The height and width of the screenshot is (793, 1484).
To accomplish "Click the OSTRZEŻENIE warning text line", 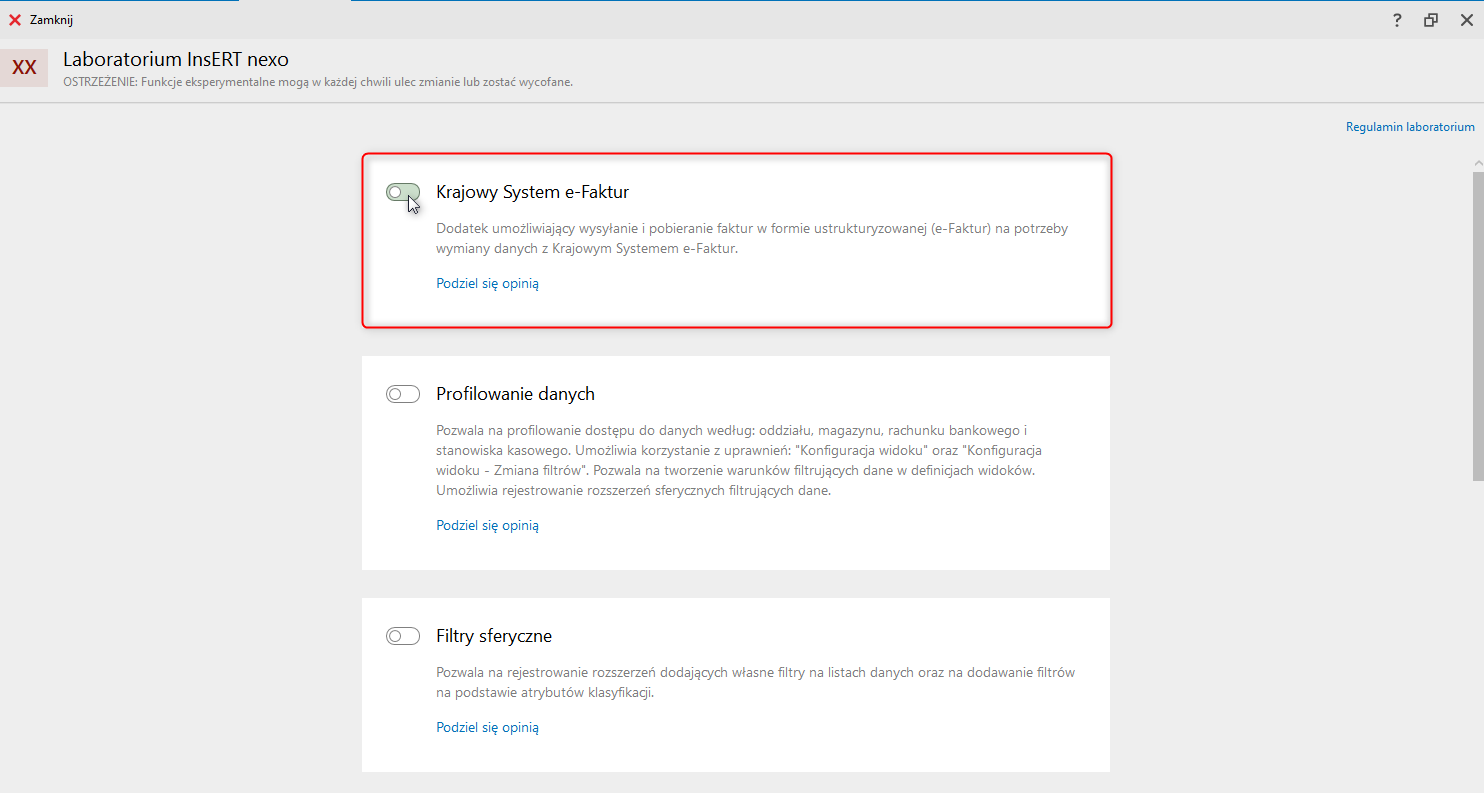I will click(318, 82).
